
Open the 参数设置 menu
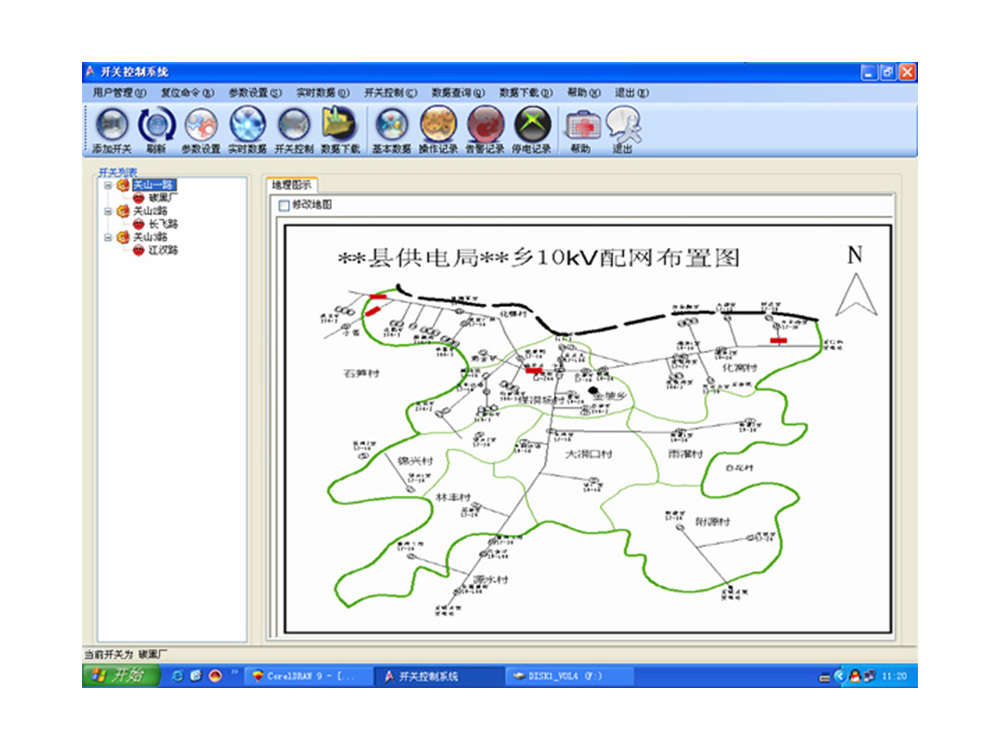(x=255, y=93)
